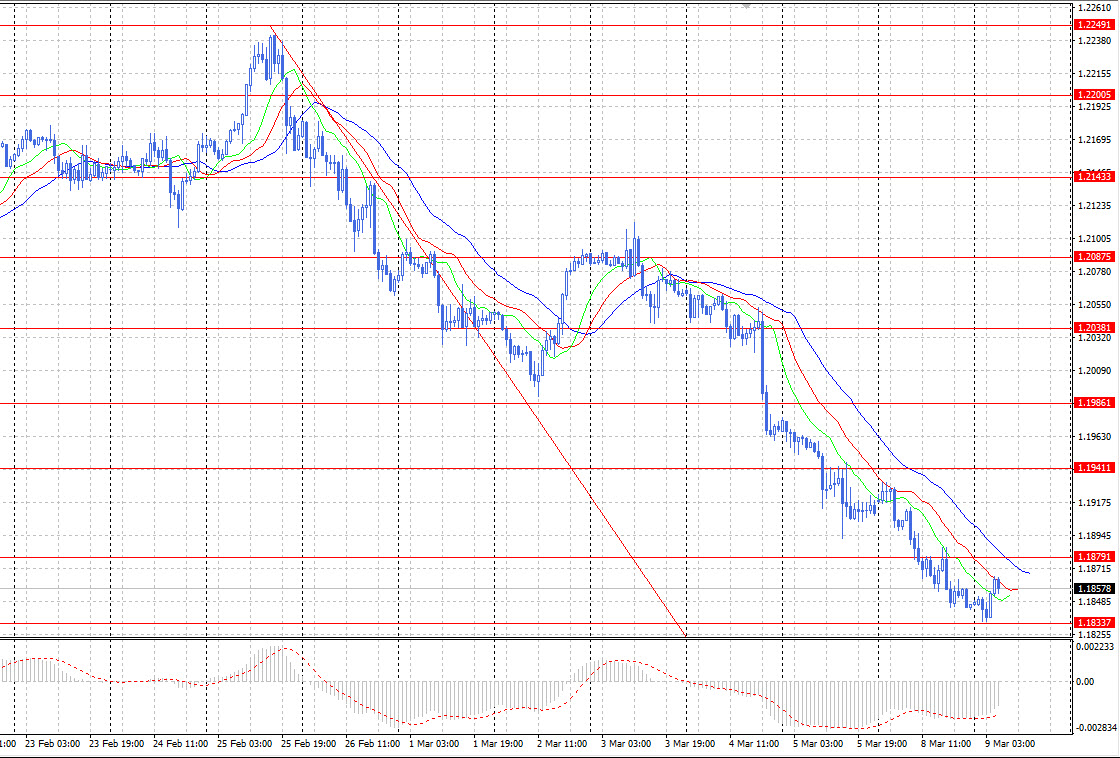Select the 25 Feb 03:00 time label
Viewport: 1120px width, 758px height.
pos(245,744)
